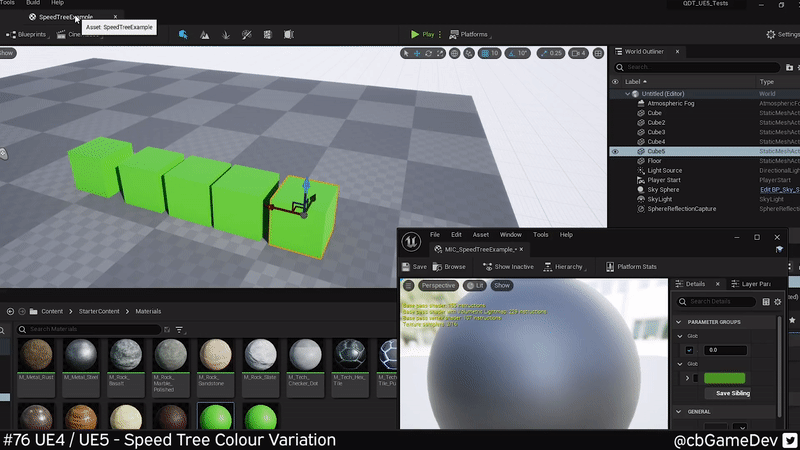Toggle visibility eye for Cube5

(x=615, y=152)
